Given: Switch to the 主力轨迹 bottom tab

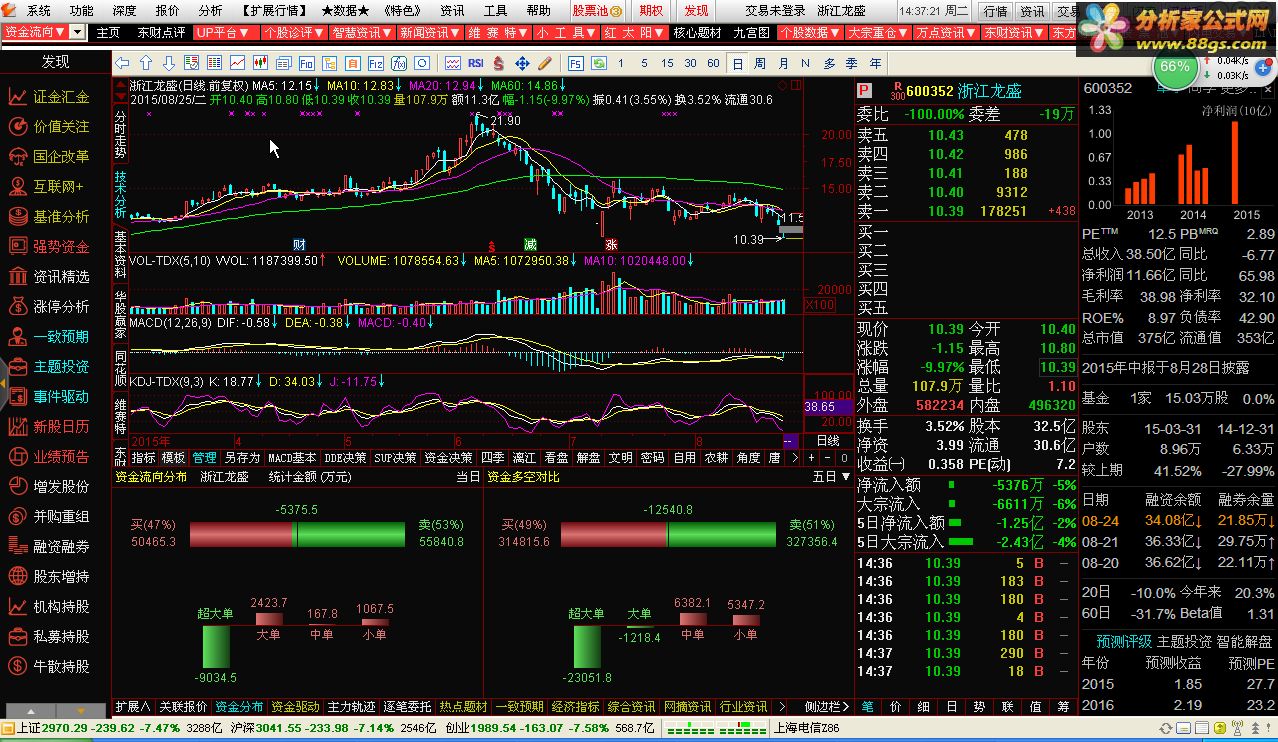Looking at the screenshot, I should tap(352, 706).
